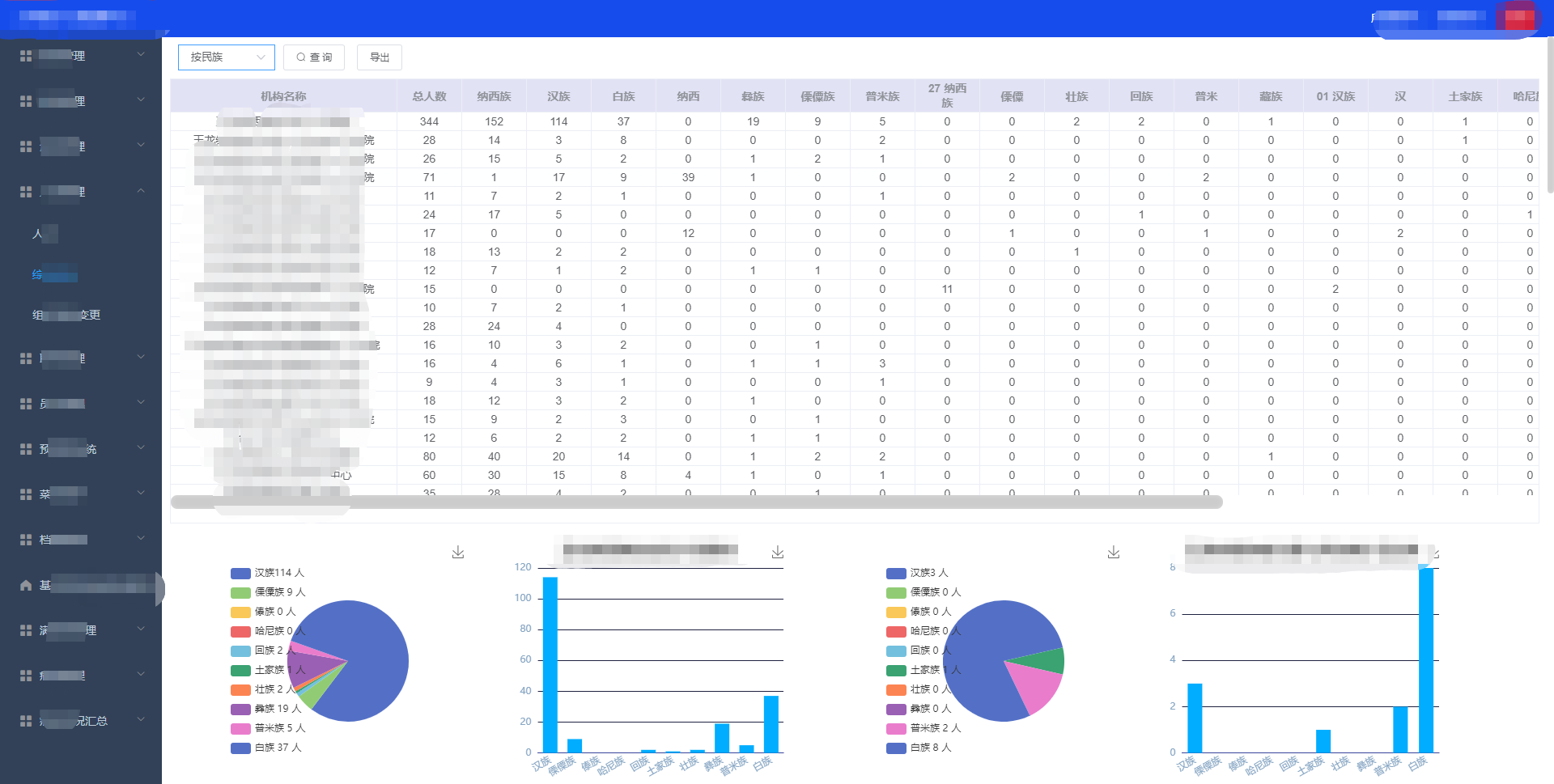Click grid icon of 预…统 sidebar menu

[26, 449]
